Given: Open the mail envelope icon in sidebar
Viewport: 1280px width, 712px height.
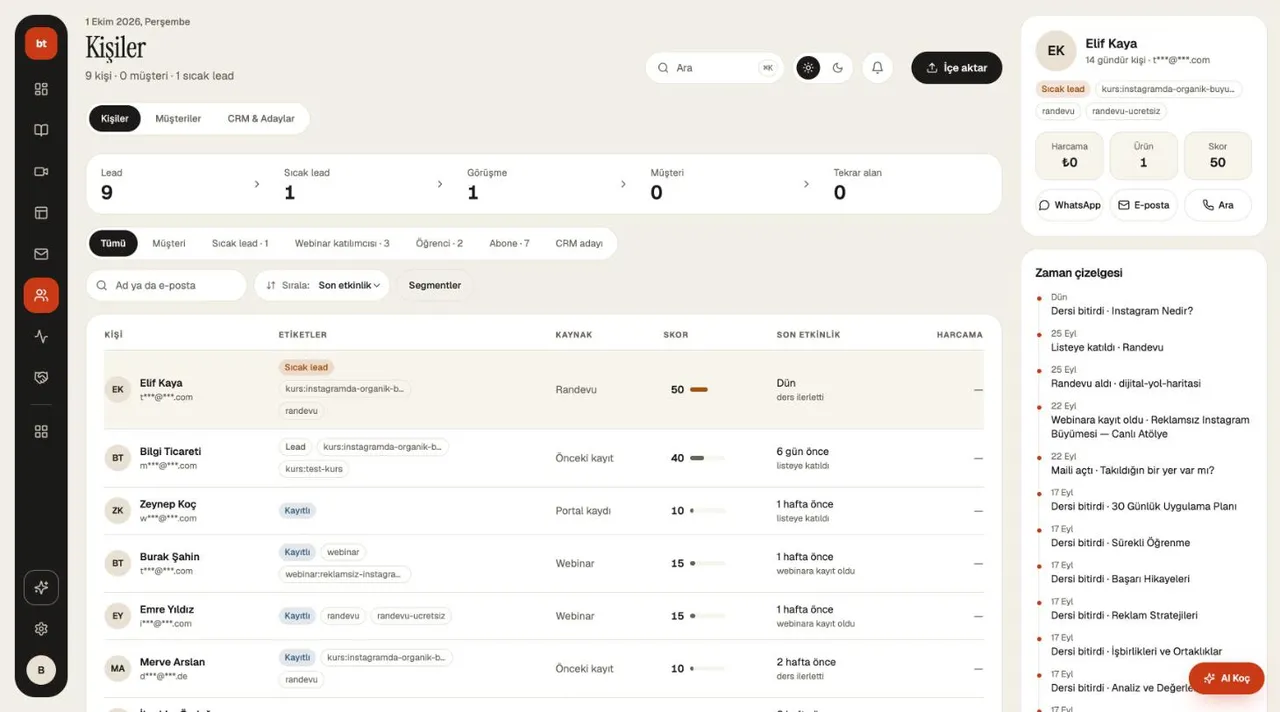Looking at the screenshot, I should click(x=41, y=254).
